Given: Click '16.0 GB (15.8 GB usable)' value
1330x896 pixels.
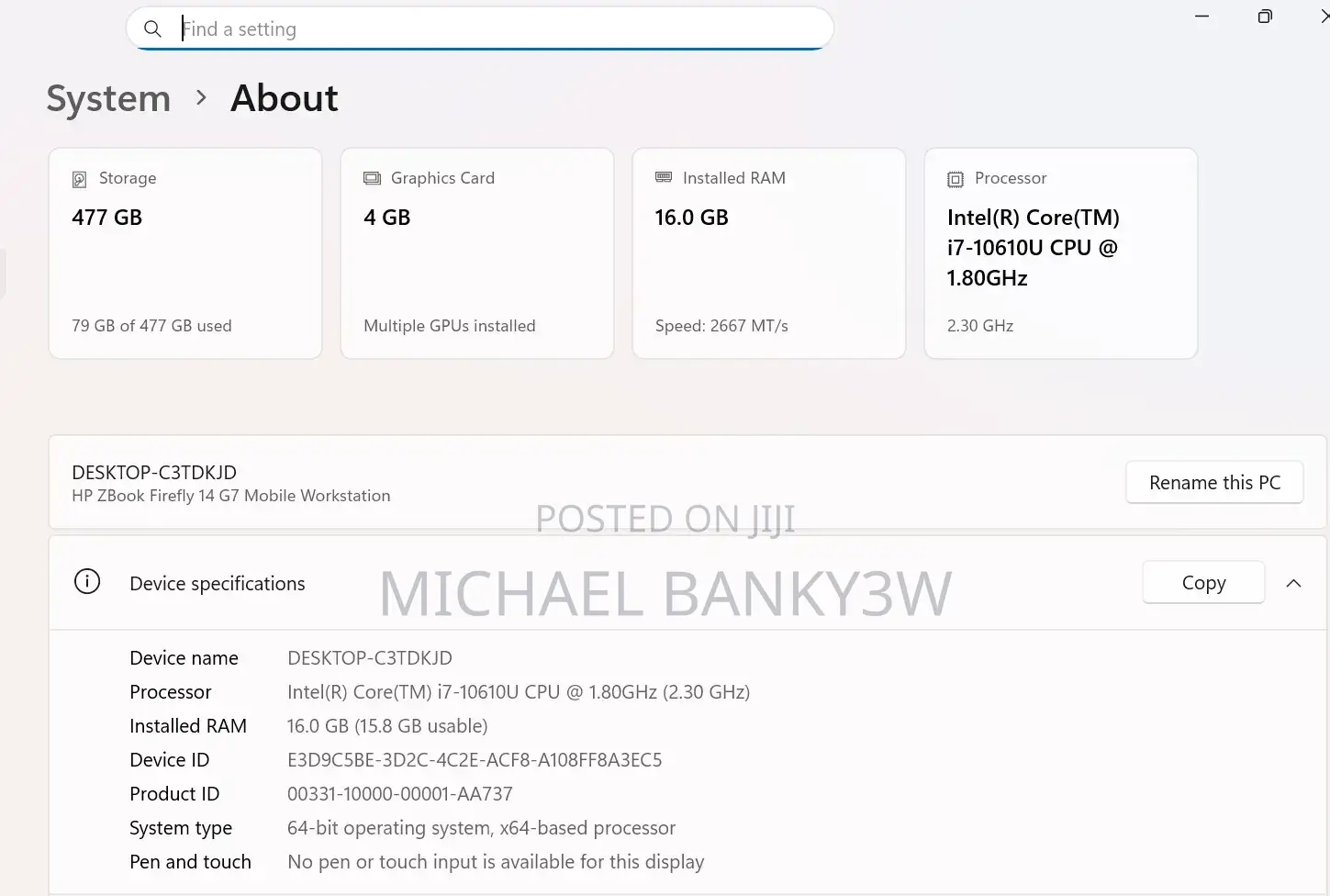Looking at the screenshot, I should 387,726.
